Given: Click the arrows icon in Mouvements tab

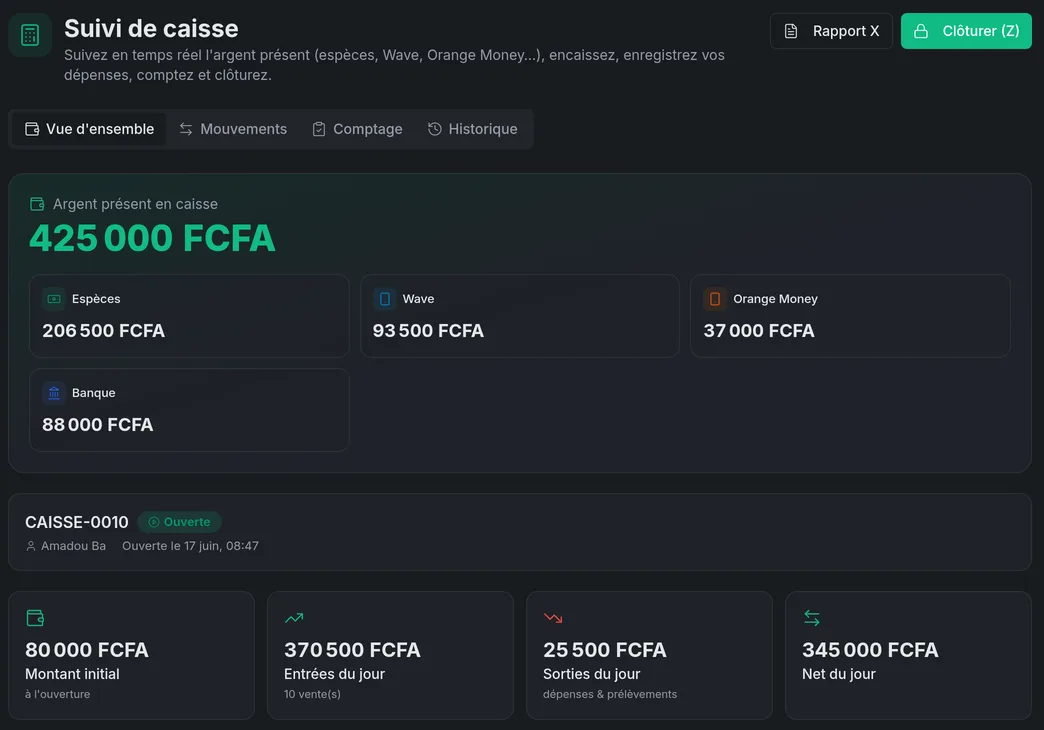Looking at the screenshot, I should tap(186, 129).
